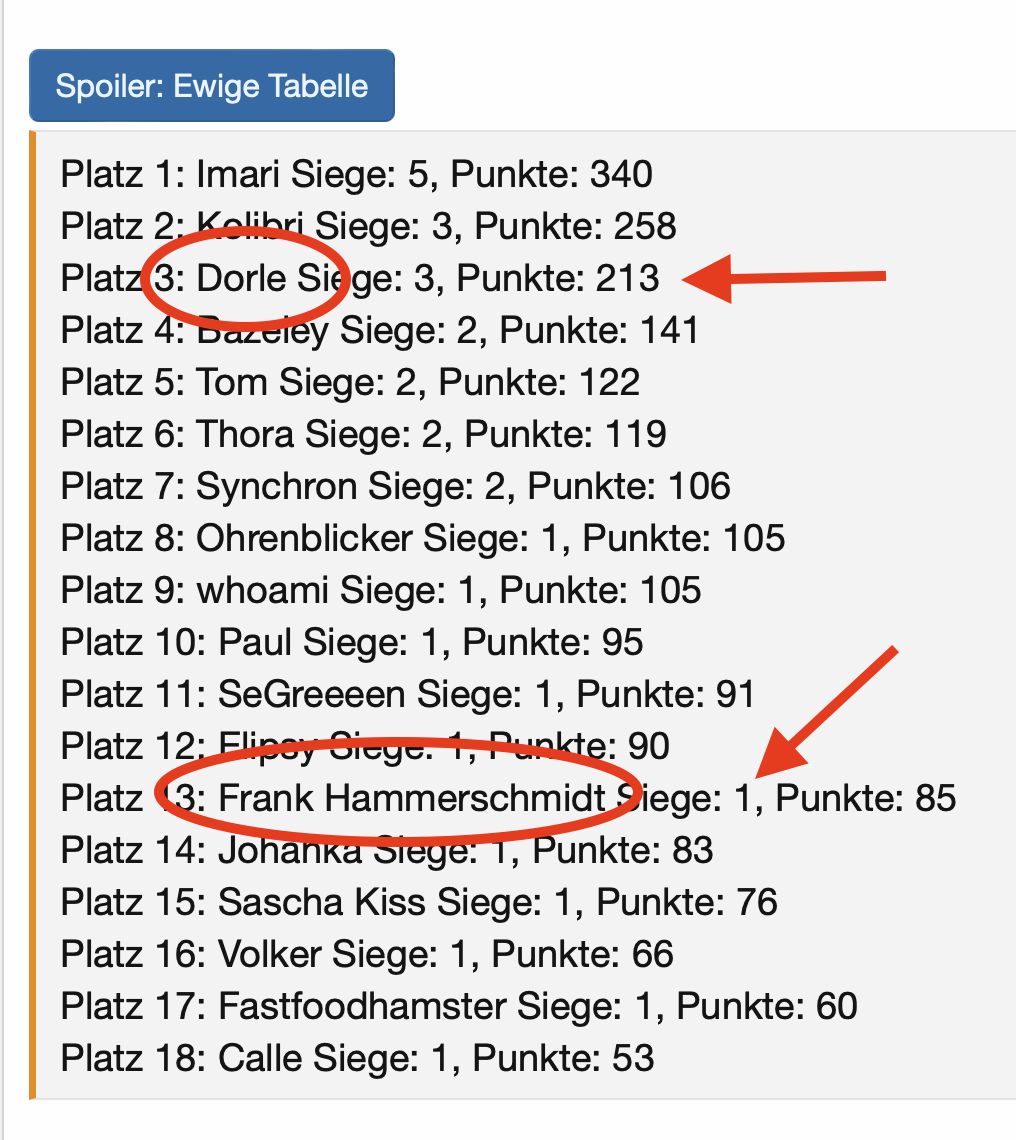Select the Platz 10 Paul line

tap(351, 642)
